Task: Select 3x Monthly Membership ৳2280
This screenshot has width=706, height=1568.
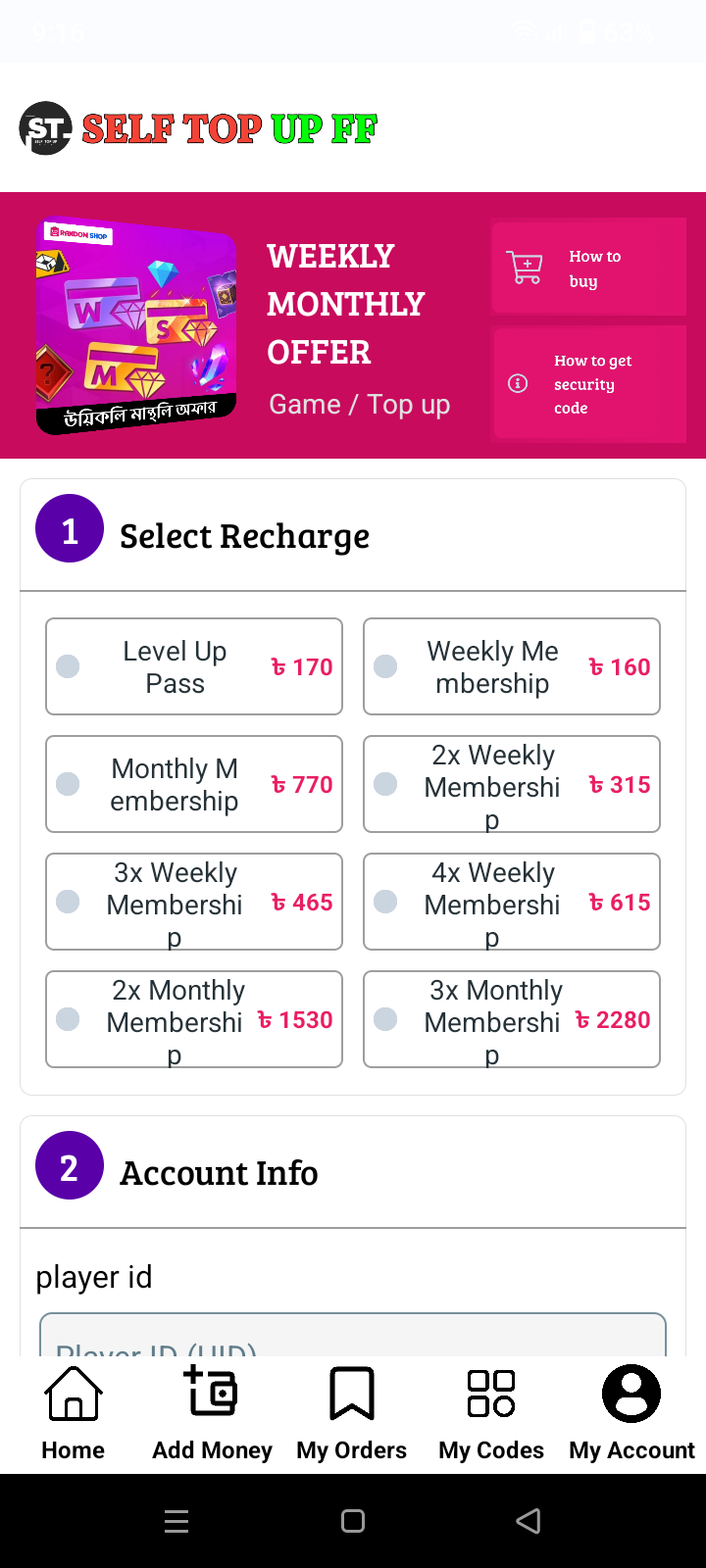Action: (512, 1019)
